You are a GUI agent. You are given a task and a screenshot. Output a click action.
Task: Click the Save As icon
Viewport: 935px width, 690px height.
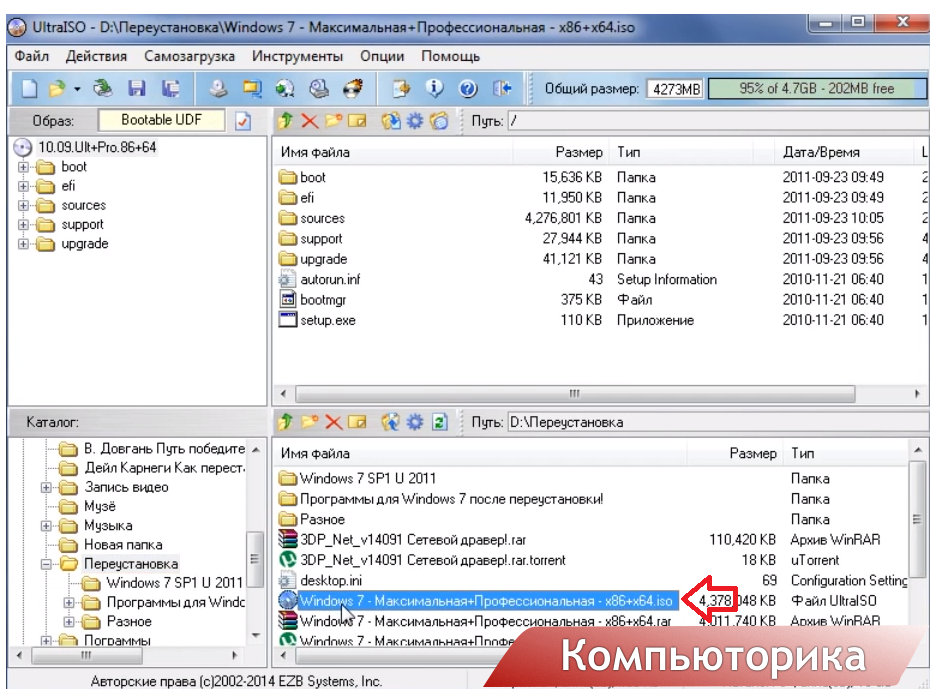point(171,89)
